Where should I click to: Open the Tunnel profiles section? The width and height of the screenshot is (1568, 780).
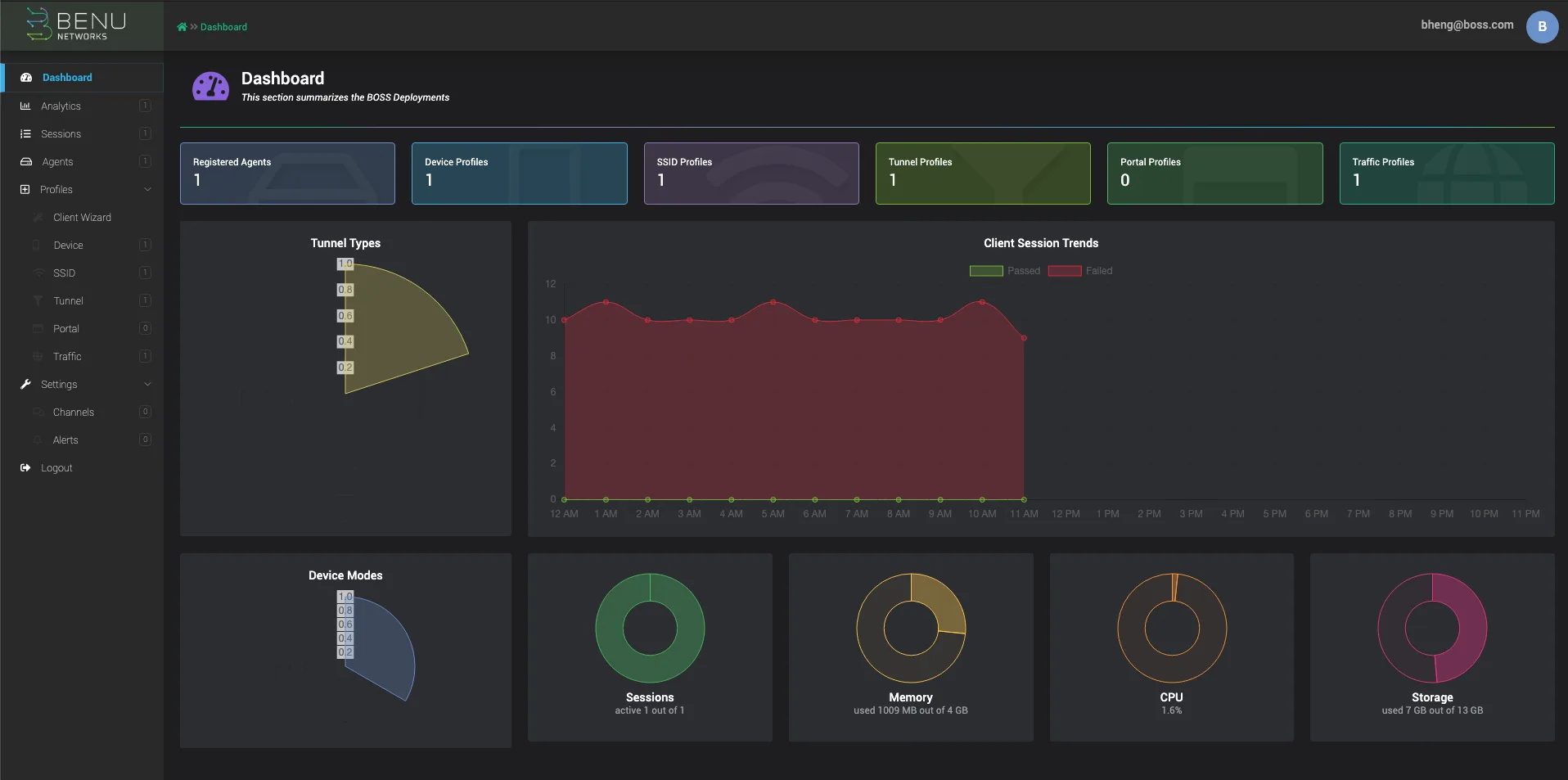(68, 300)
